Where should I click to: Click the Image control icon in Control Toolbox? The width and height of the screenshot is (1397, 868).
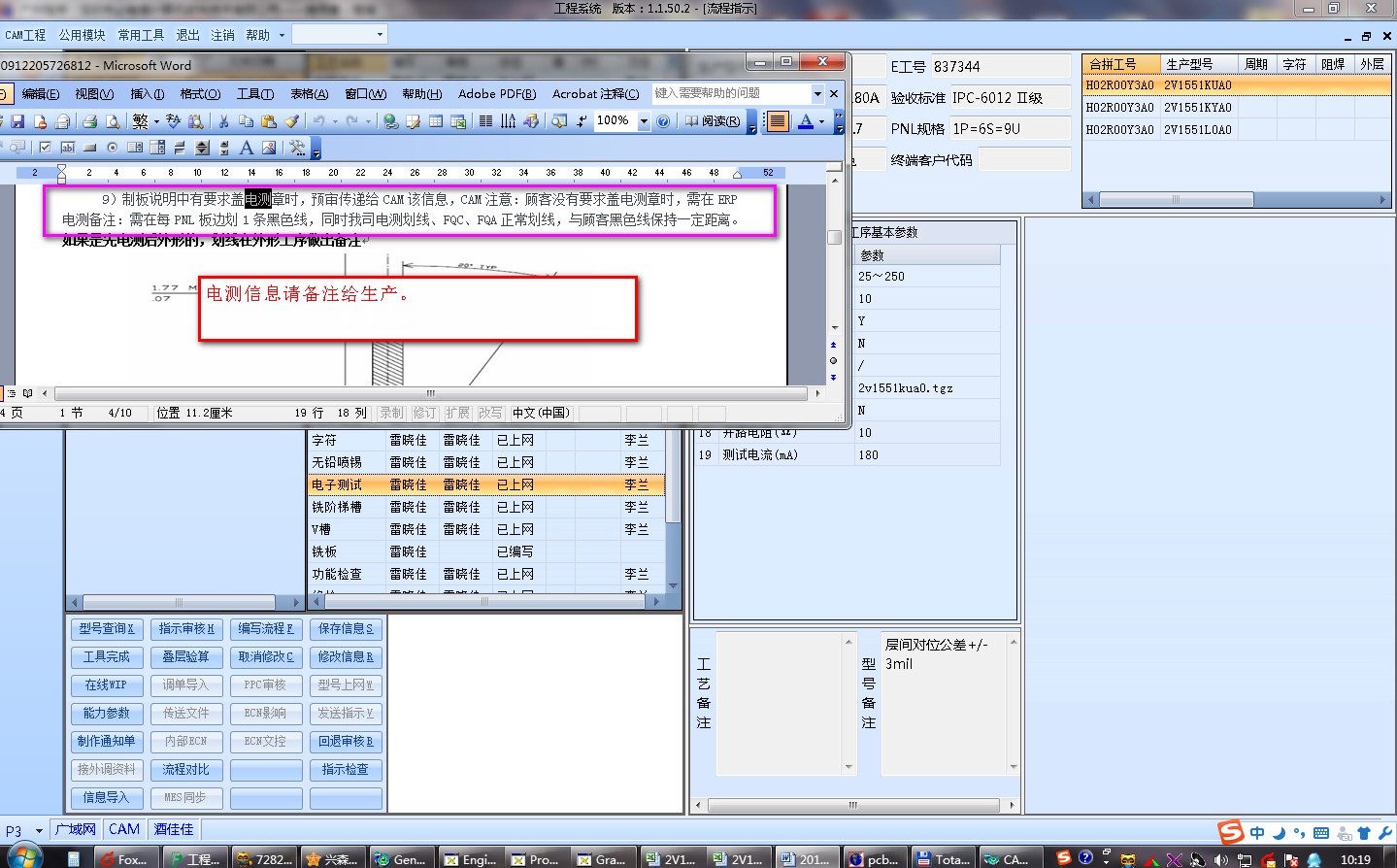269,148
